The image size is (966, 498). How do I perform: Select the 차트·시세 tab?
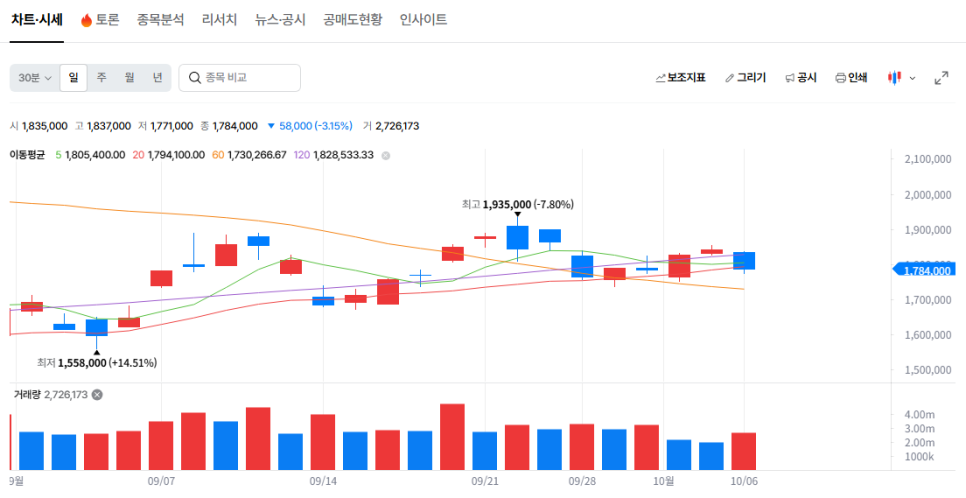(37, 20)
